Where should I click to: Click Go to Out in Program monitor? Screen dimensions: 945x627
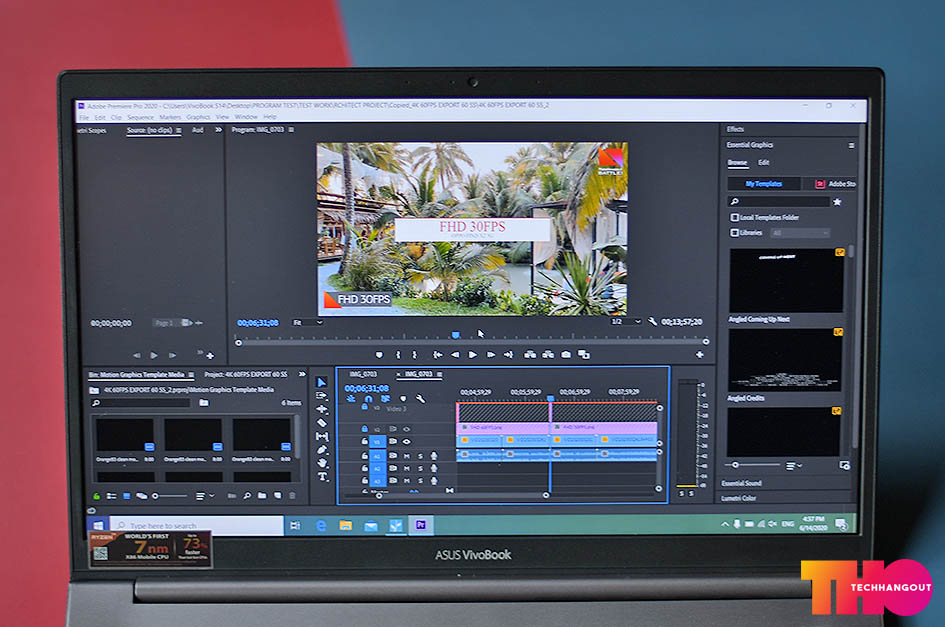point(509,354)
